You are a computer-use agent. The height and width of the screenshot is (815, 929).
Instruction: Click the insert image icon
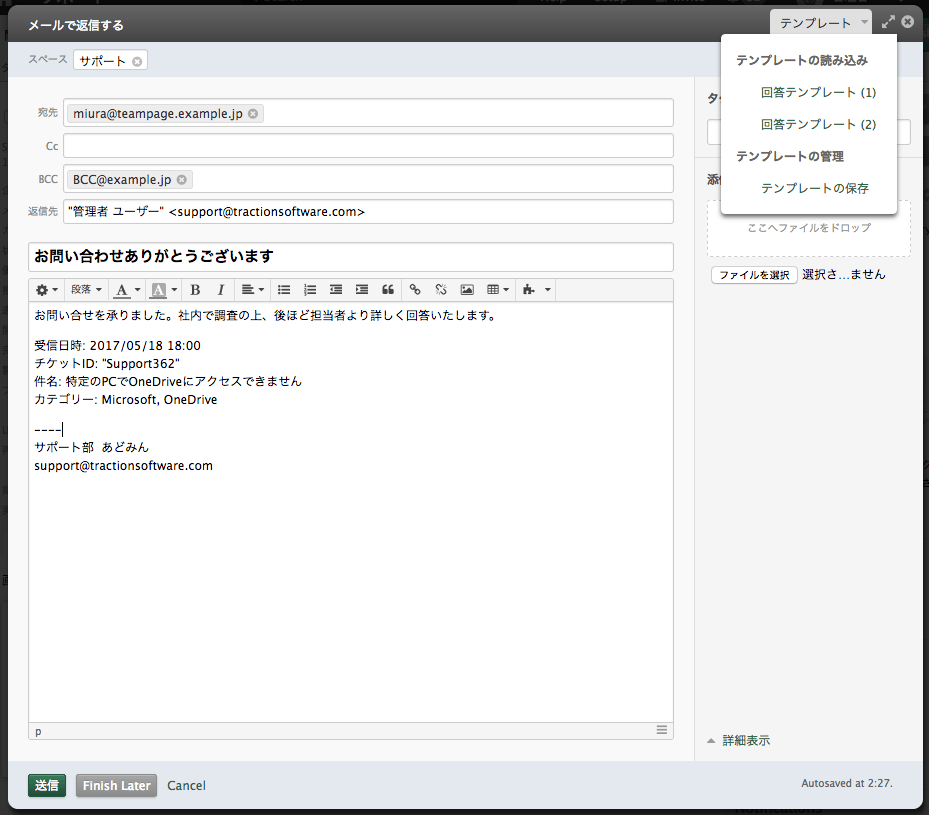467,290
